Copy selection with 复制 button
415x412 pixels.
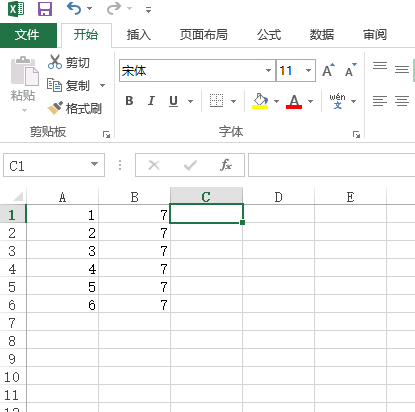point(69,85)
